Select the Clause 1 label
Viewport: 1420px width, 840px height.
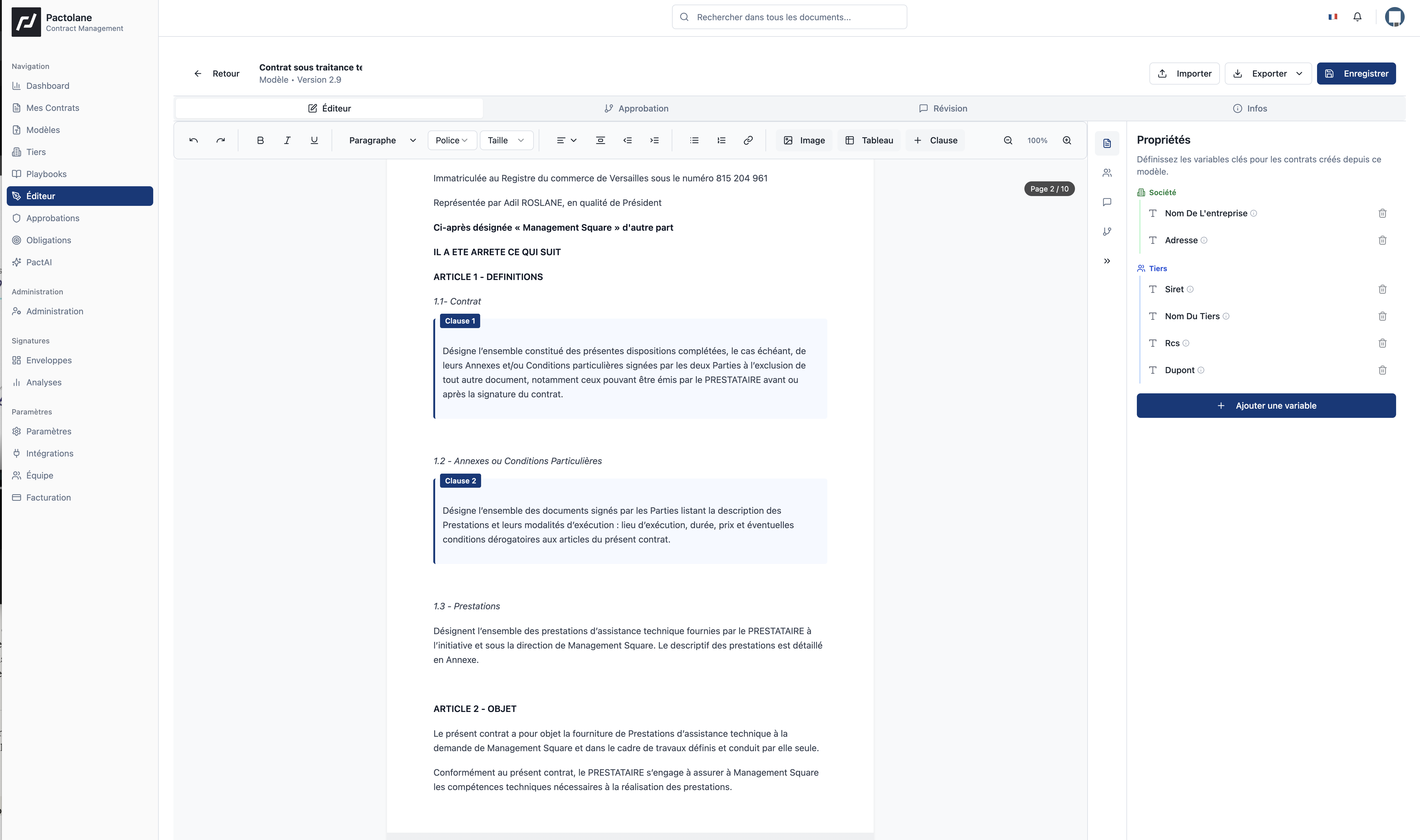click(x=460, y=321)
